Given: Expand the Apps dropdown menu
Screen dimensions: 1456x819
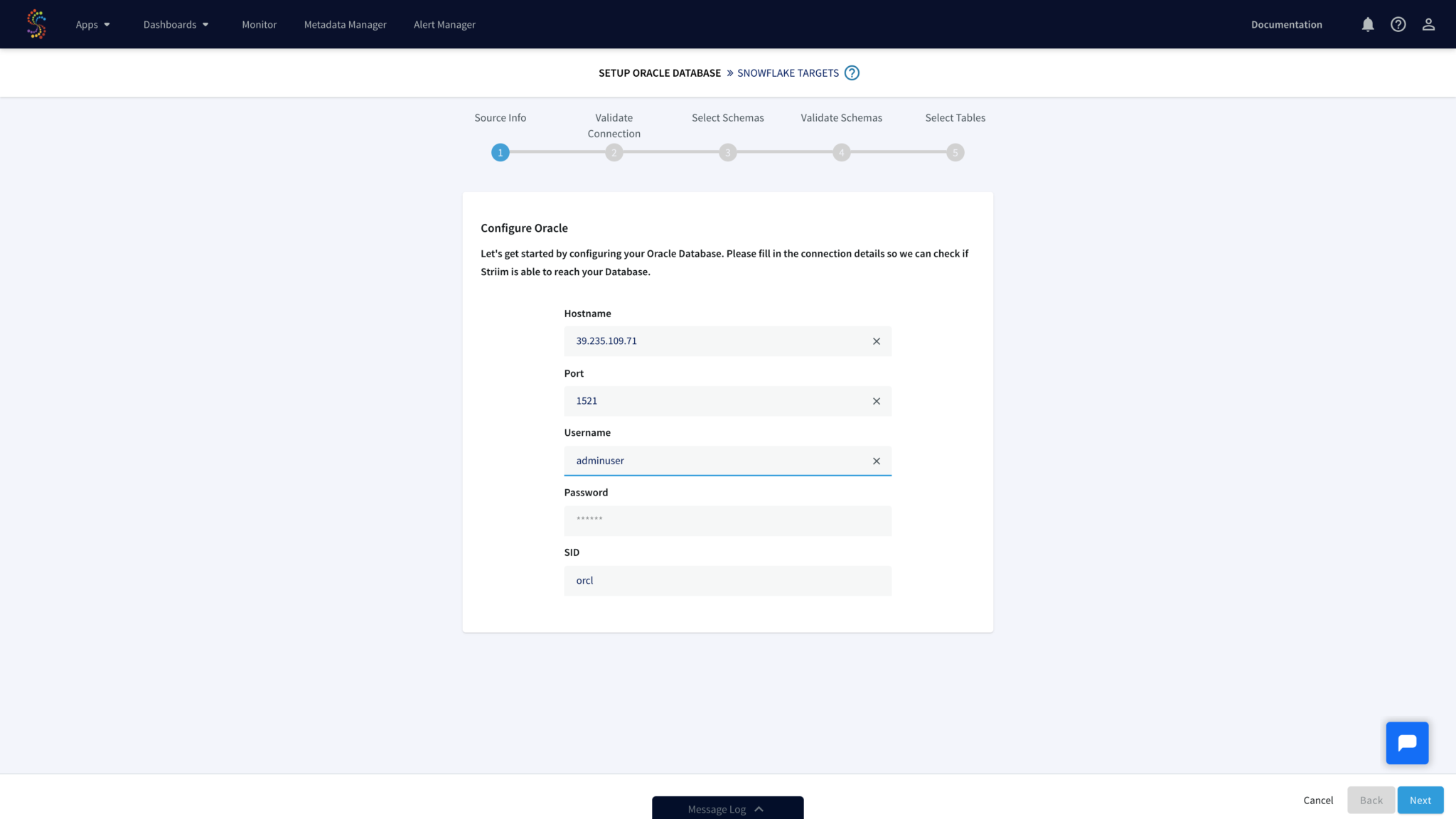Looking at the screenshot, I should pyautogui.click(x=93, y=24).
